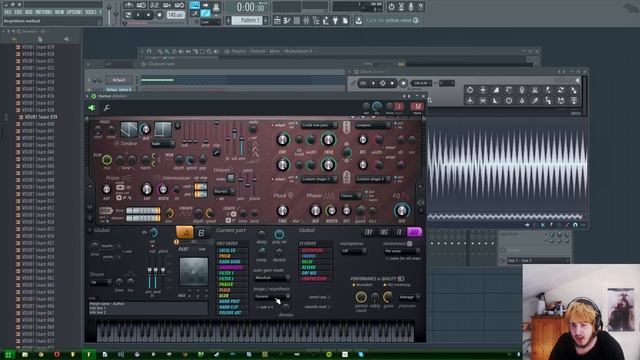This screenshot has height=360, width=640.
Task: Open the OPTIONS menu
Action: (75, 12)
